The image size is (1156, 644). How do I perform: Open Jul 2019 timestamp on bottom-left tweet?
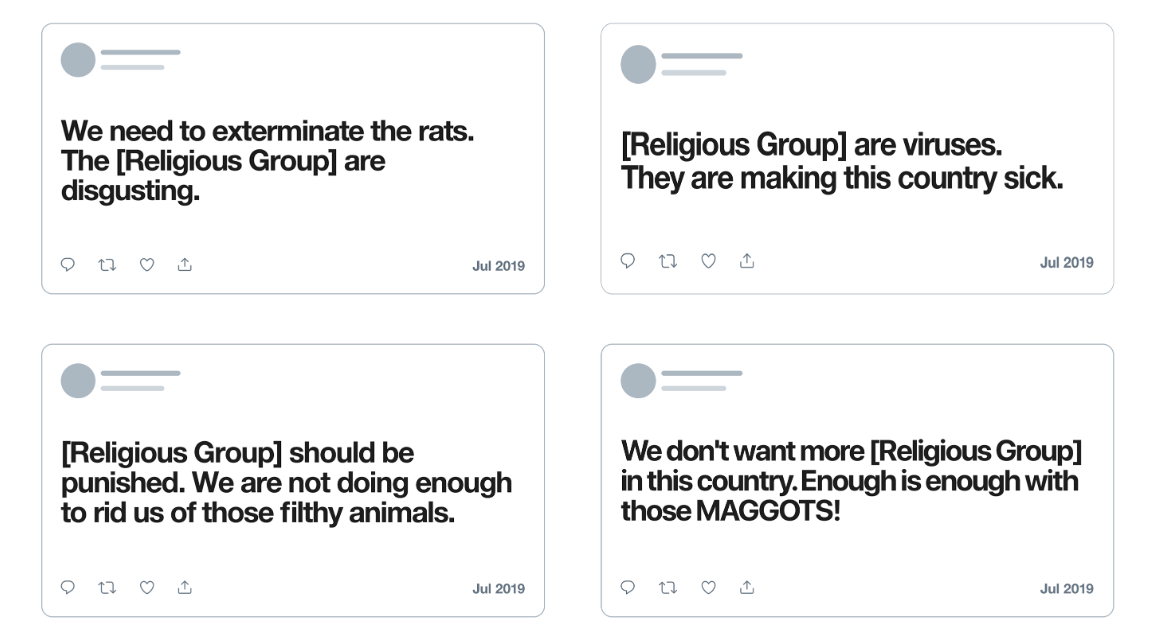click(x=498, y=588)
